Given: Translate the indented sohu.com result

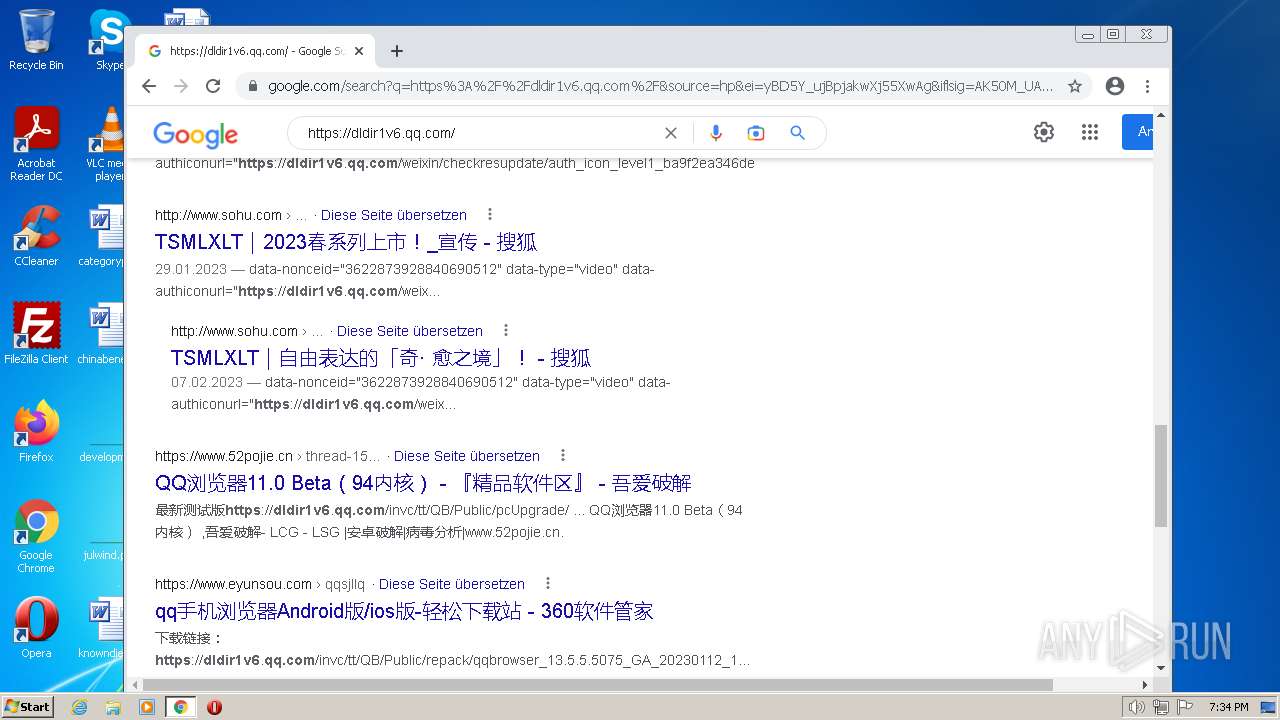Looking at the screenshot, I should 410,331.
